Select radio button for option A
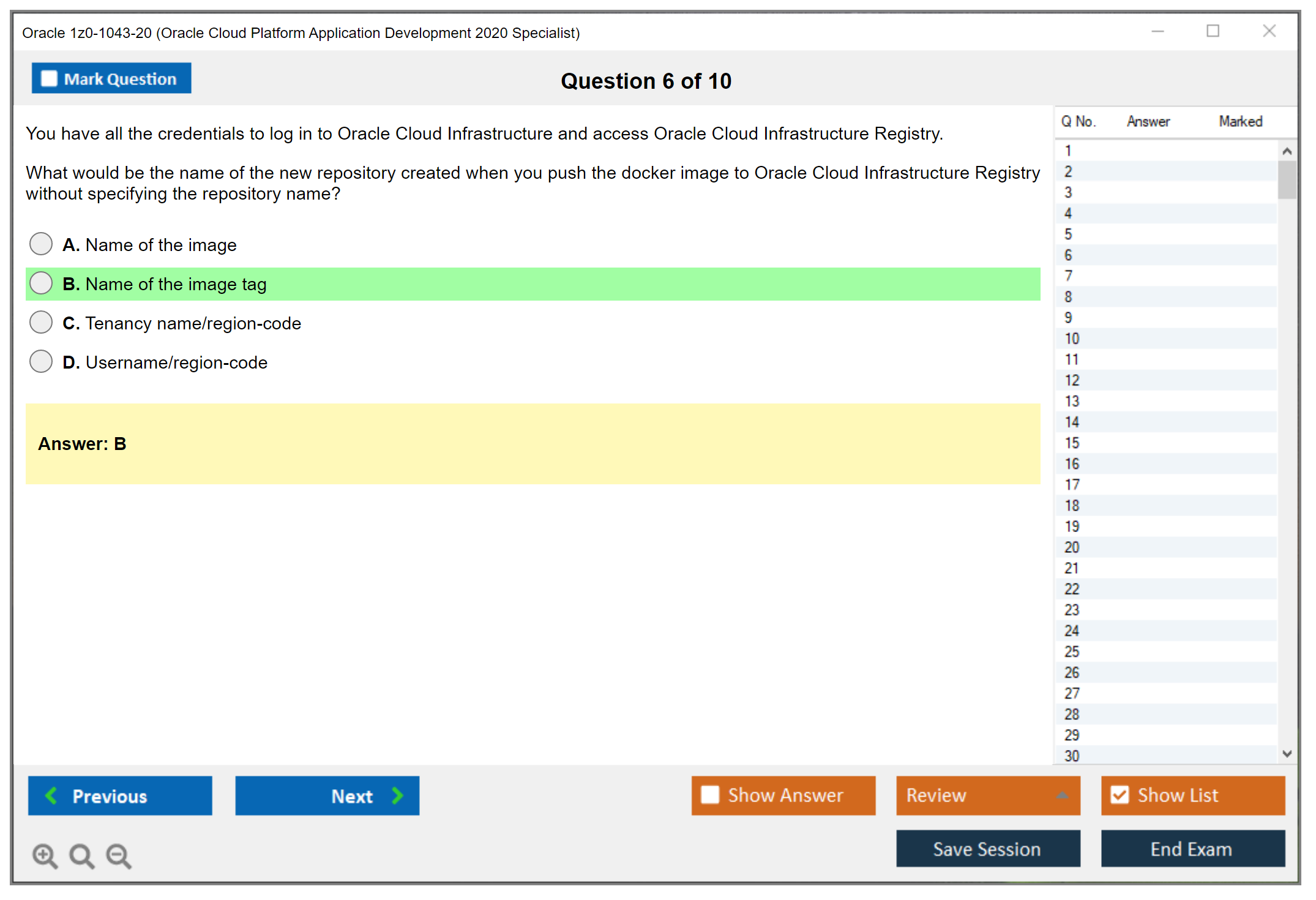Viewport: 1316px width, 900px height. [40, 244]
